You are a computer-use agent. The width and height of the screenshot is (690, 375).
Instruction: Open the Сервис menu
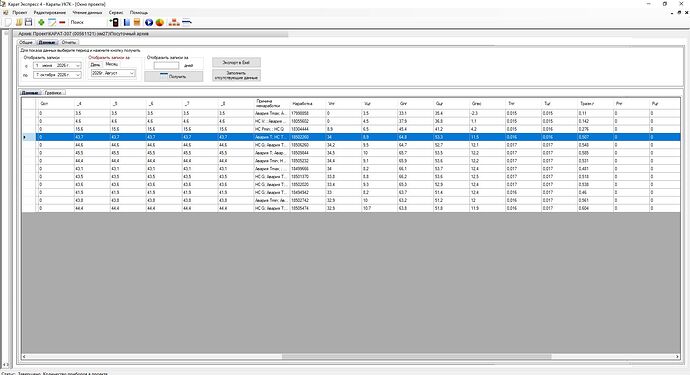tap(116, 13)
